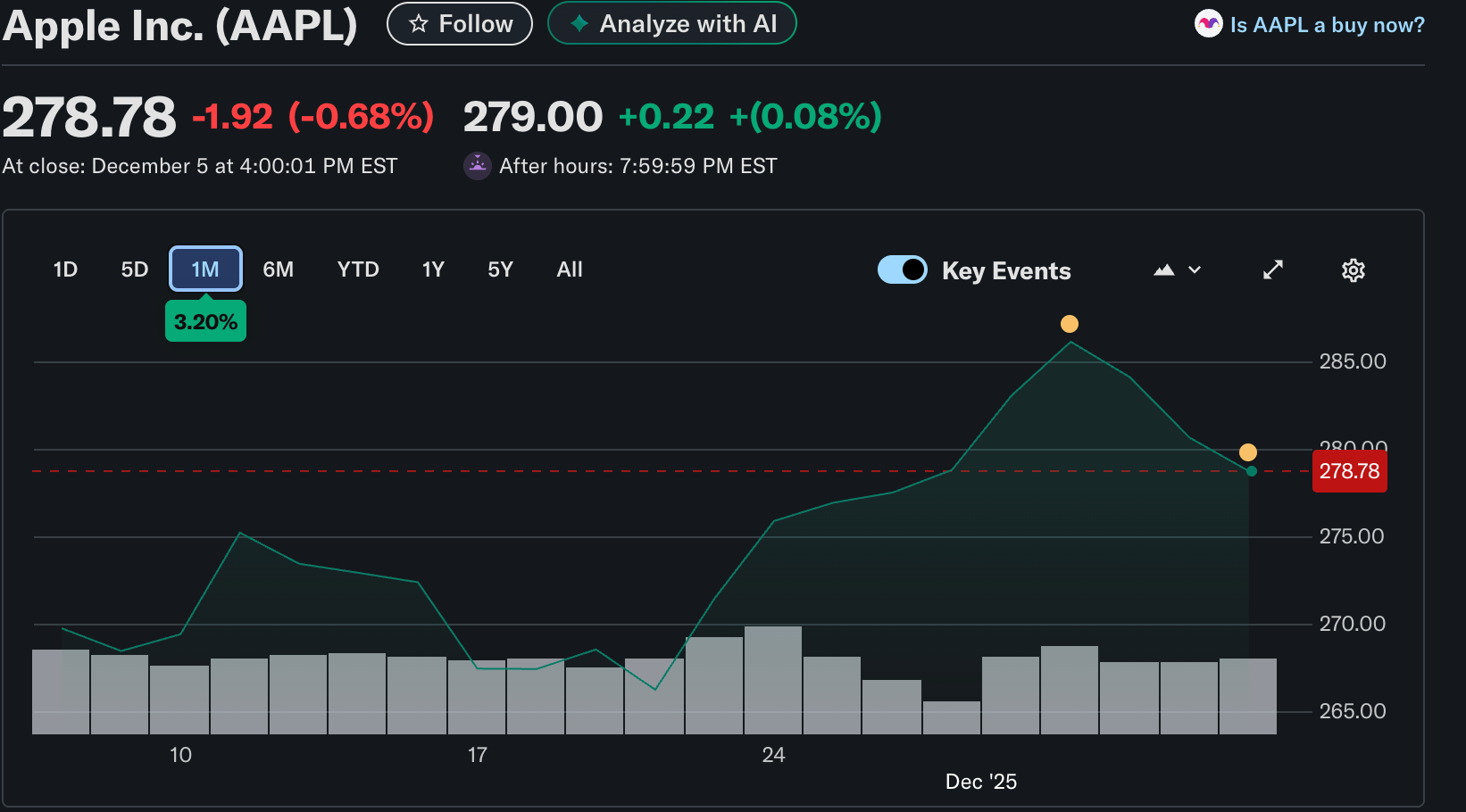1466x812 pixels.
Task: Open the "Is AAPL a buy now?" link
Action: click(x=1327, y=25)
